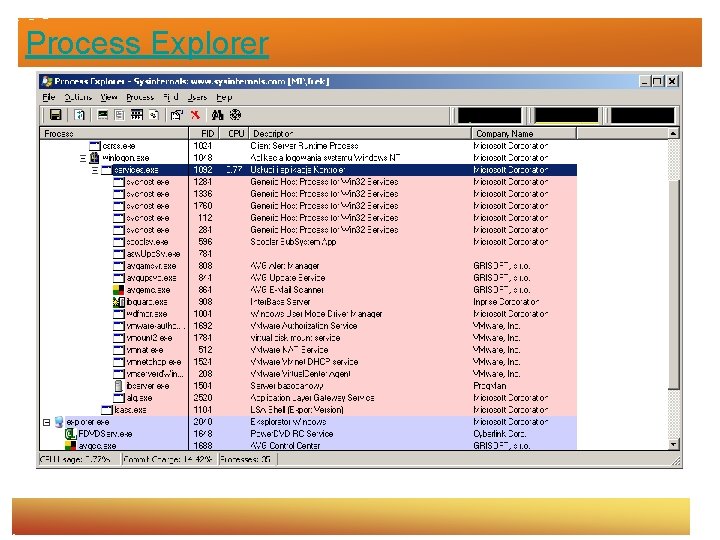This screenshot has width=720, height=540.
Task: Click the rightmost memory graph in toolbar
Action: point(642,115)
